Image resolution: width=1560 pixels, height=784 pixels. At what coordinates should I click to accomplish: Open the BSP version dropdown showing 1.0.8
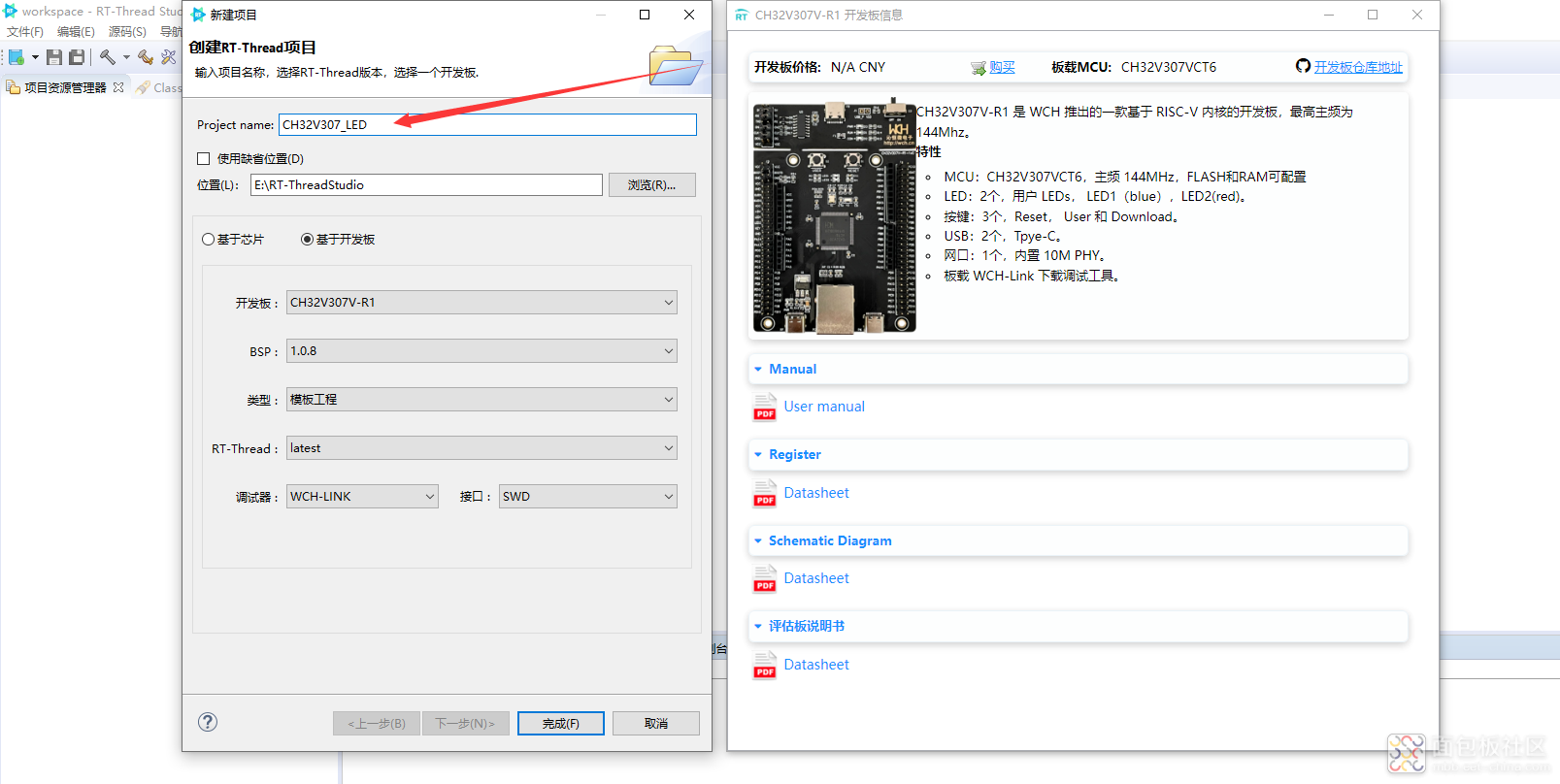click(x=481, y=350)
